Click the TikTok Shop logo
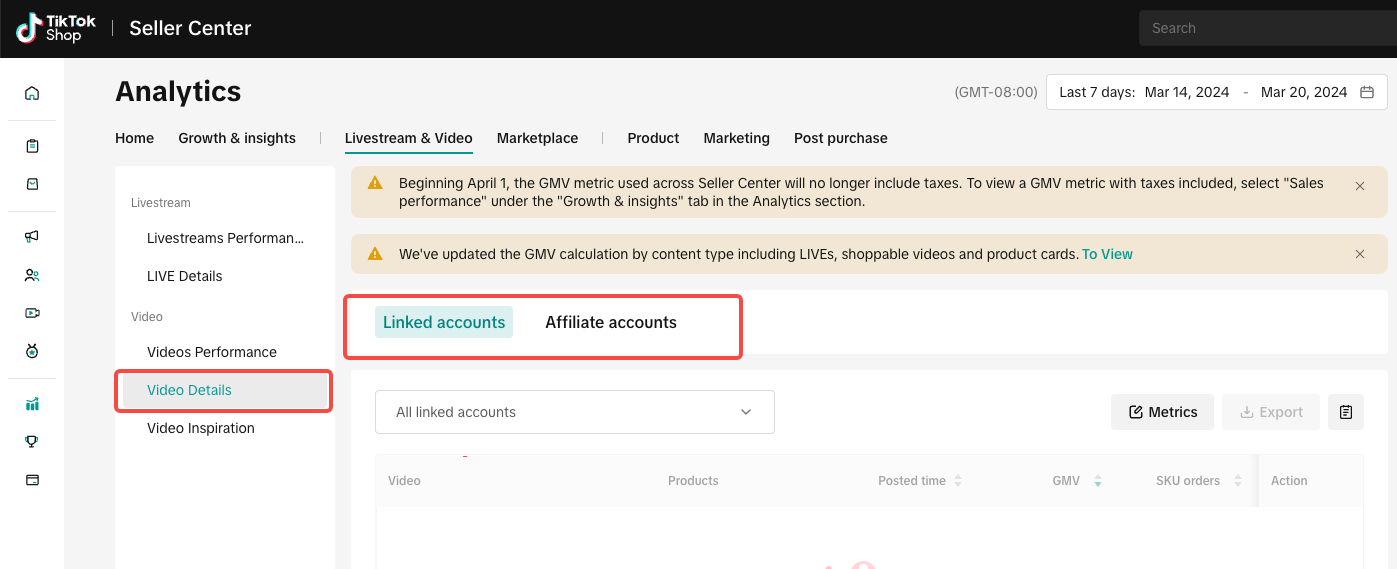The height and width of the screenshot is (569, 1397). click(x=56, y=28)
